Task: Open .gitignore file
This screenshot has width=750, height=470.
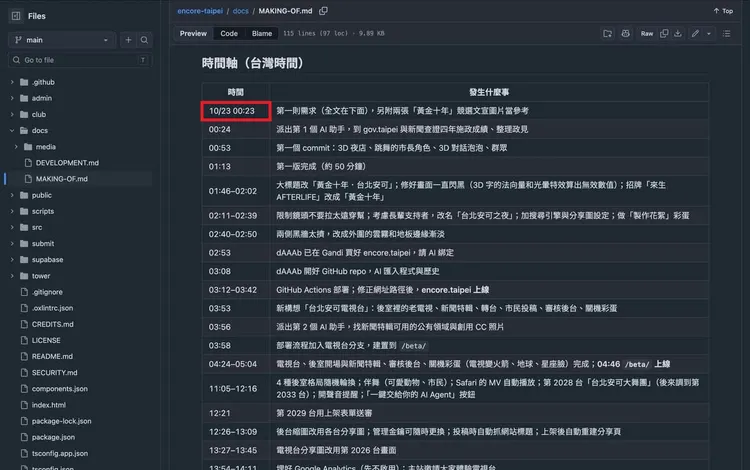Action: 47,292
